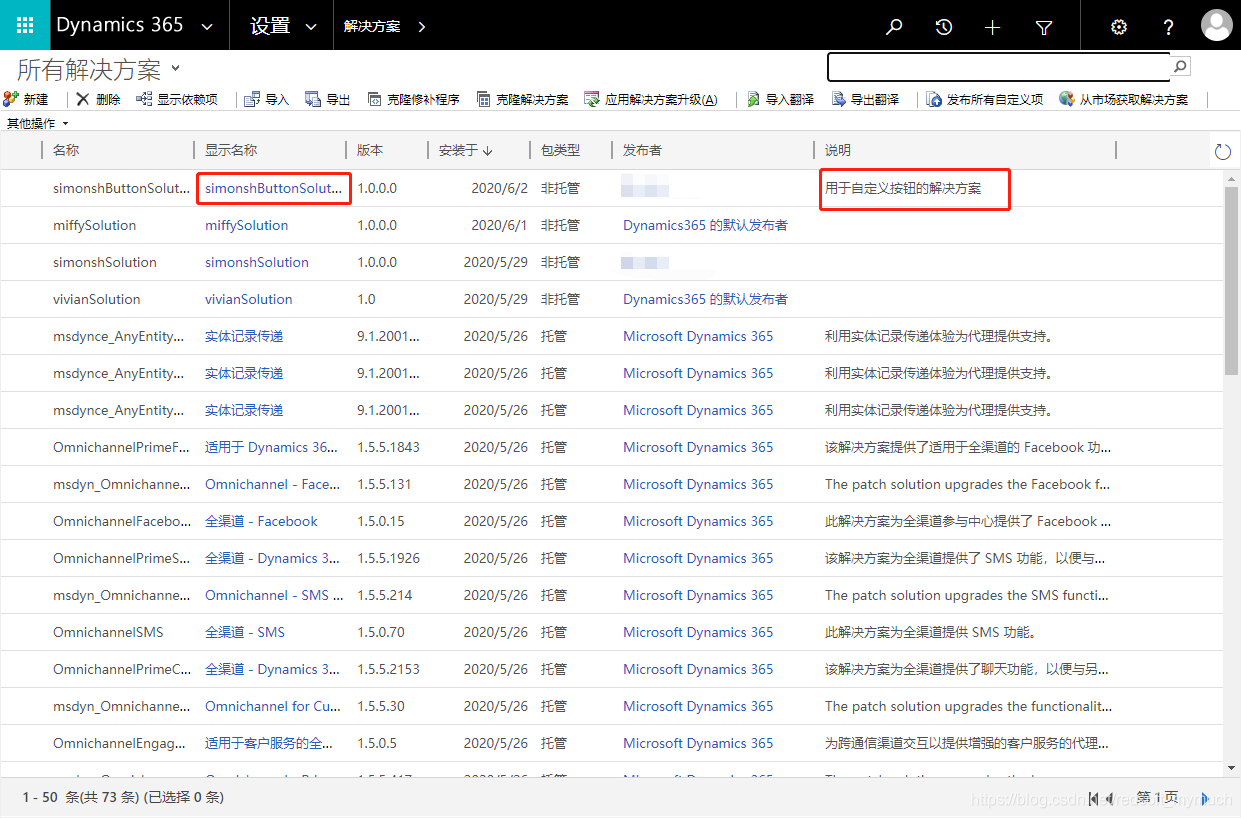The height and width of the screenshot is (818, 1241).
Task: Sort by 包类型 column header
Action: click(x=560, y=150)
